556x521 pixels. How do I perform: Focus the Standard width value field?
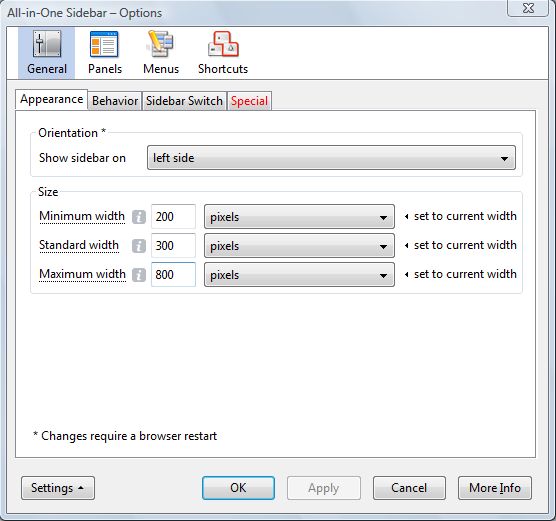click(x=173, y=245)
